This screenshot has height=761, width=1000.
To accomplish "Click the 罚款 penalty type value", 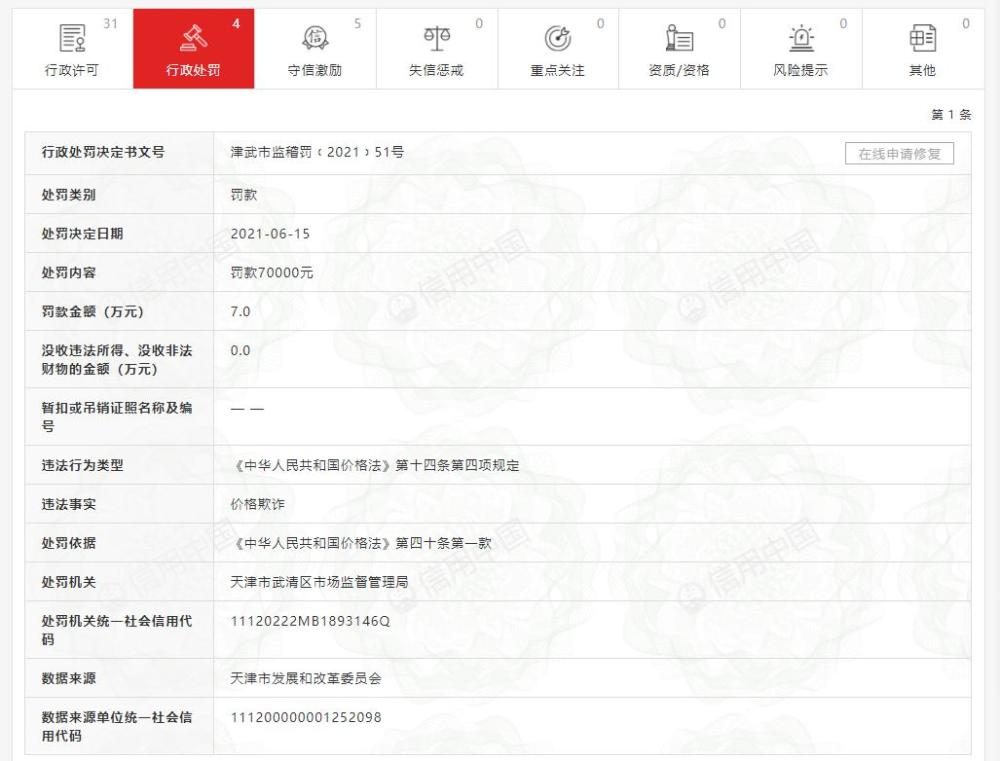I will (x=244, y=195).
